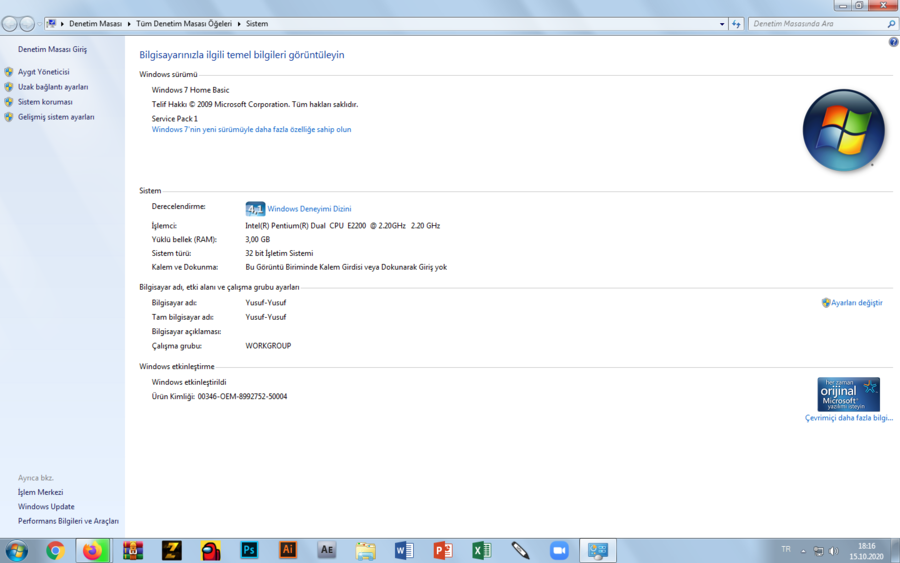The height and width of the screenshot is (563, 900).
Task: Click the product ID 00346-OEM-8992752-50004
Action: click(x=242, y=397)
